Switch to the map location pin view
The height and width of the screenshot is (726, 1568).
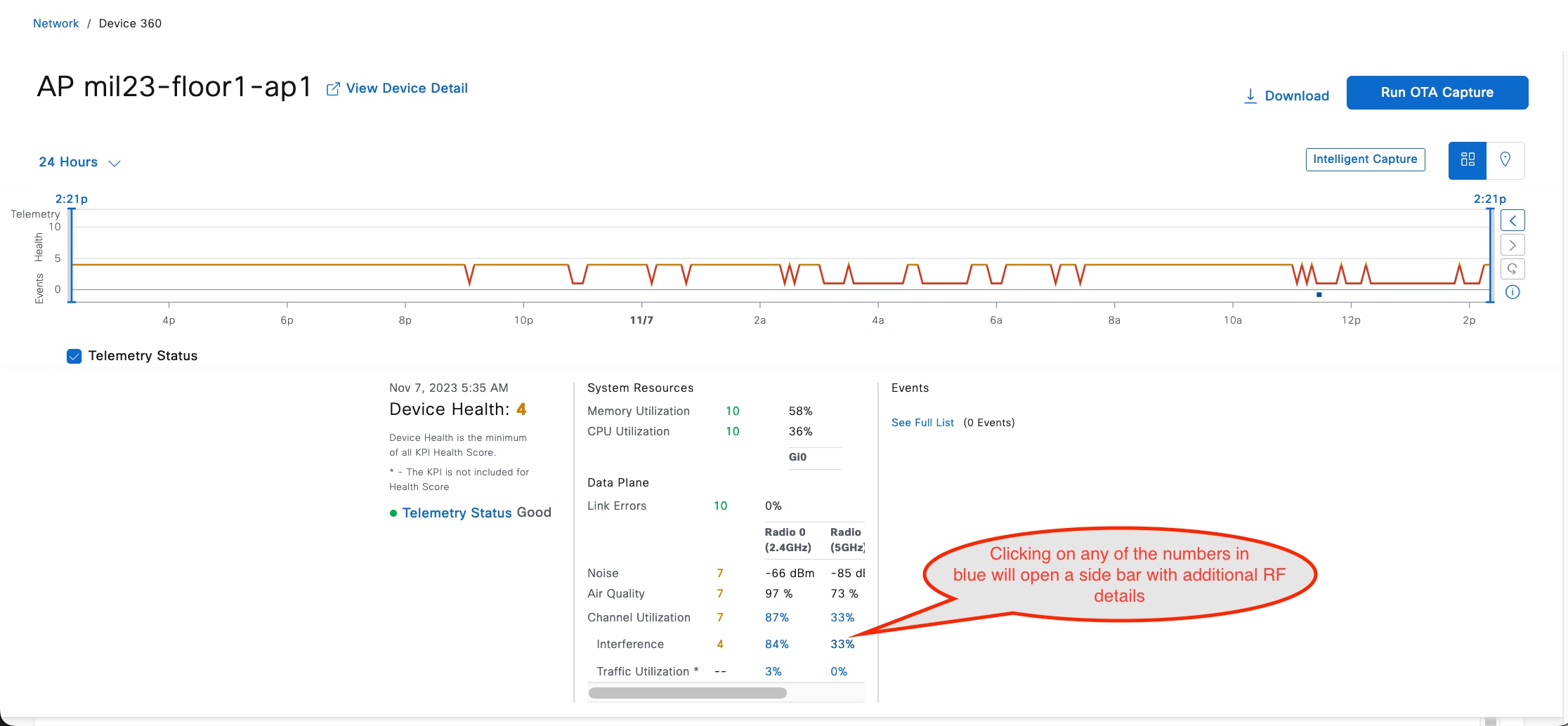pos(1505,160)
